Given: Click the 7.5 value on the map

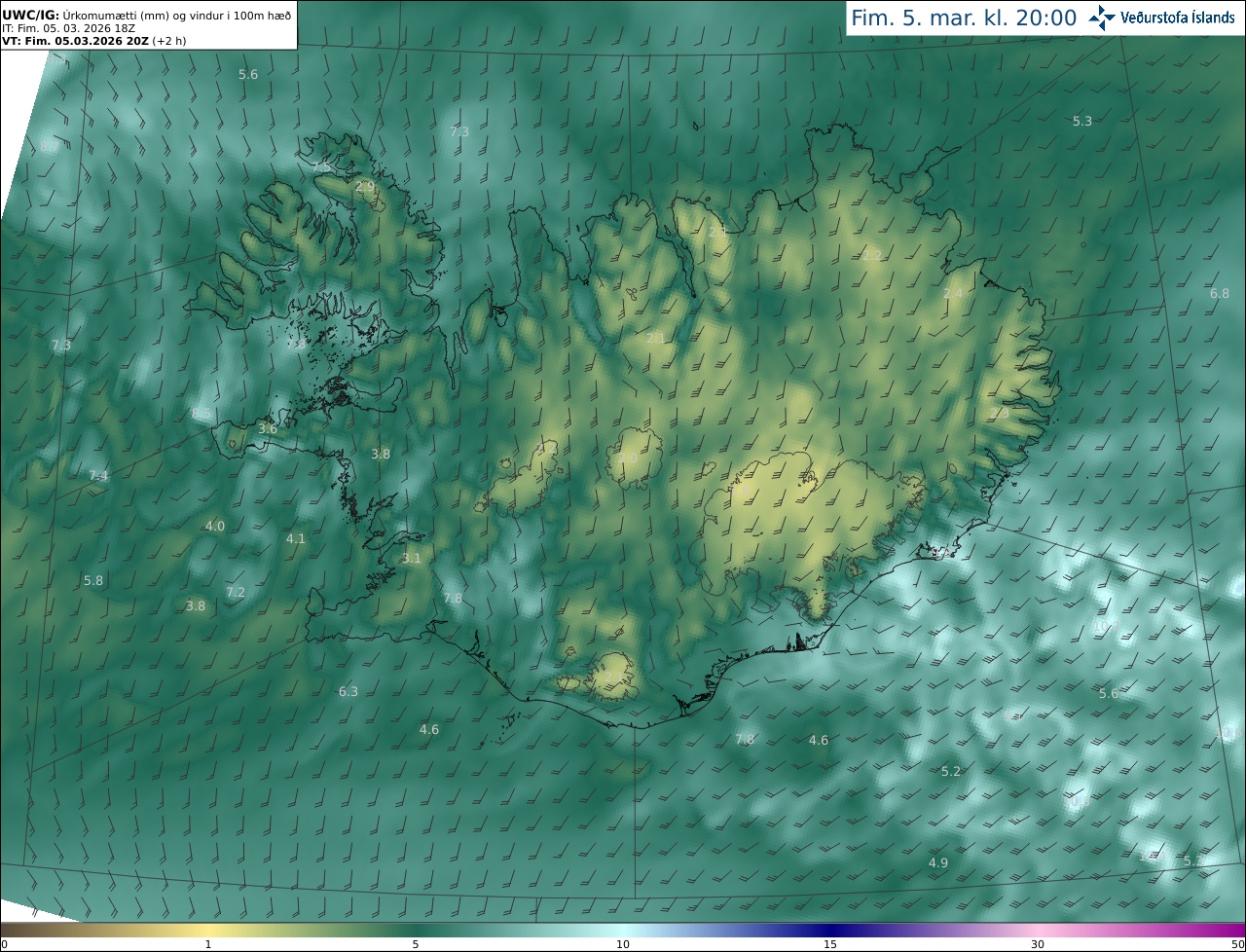Looking at the screenshot, I should tap(321, 167).
